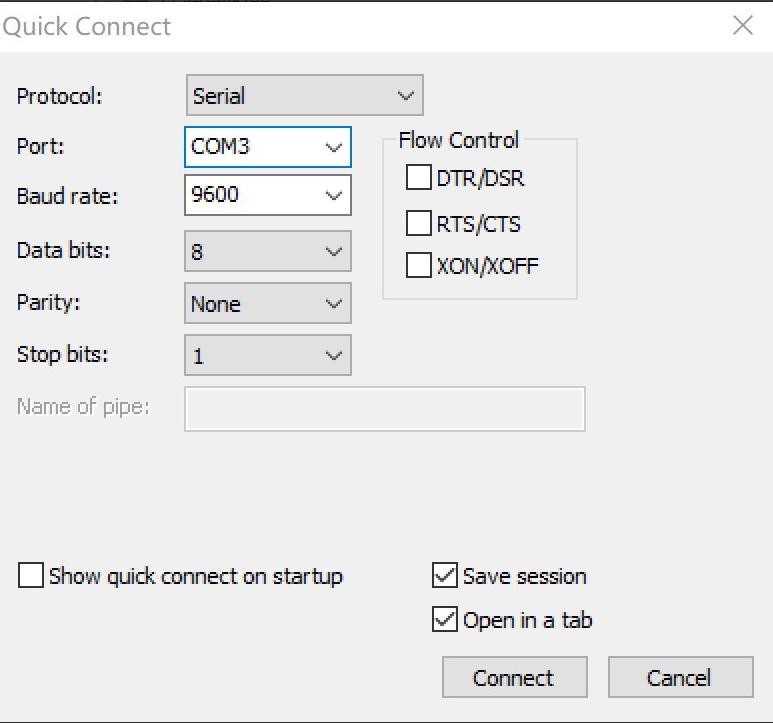Expand the Port COM3 dropdown
This screenshot has width=773, height=723.
(268, 147)
